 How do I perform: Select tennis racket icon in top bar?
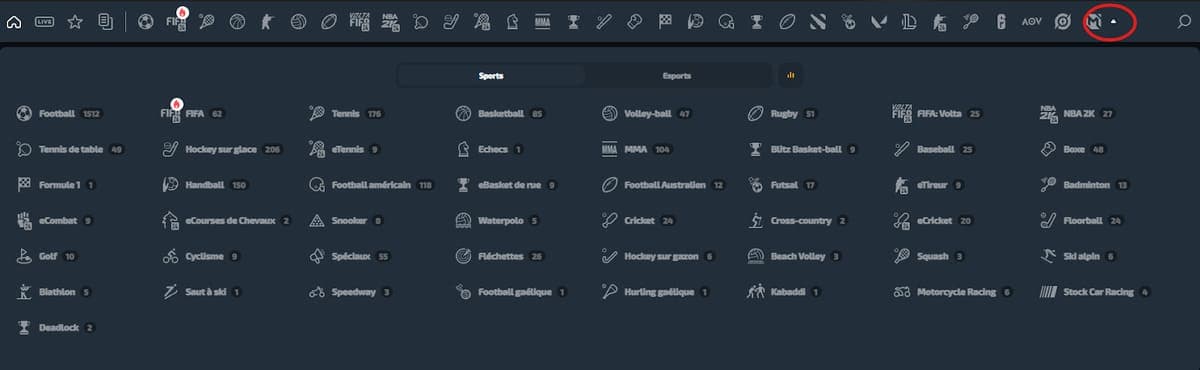pos(207,21)
